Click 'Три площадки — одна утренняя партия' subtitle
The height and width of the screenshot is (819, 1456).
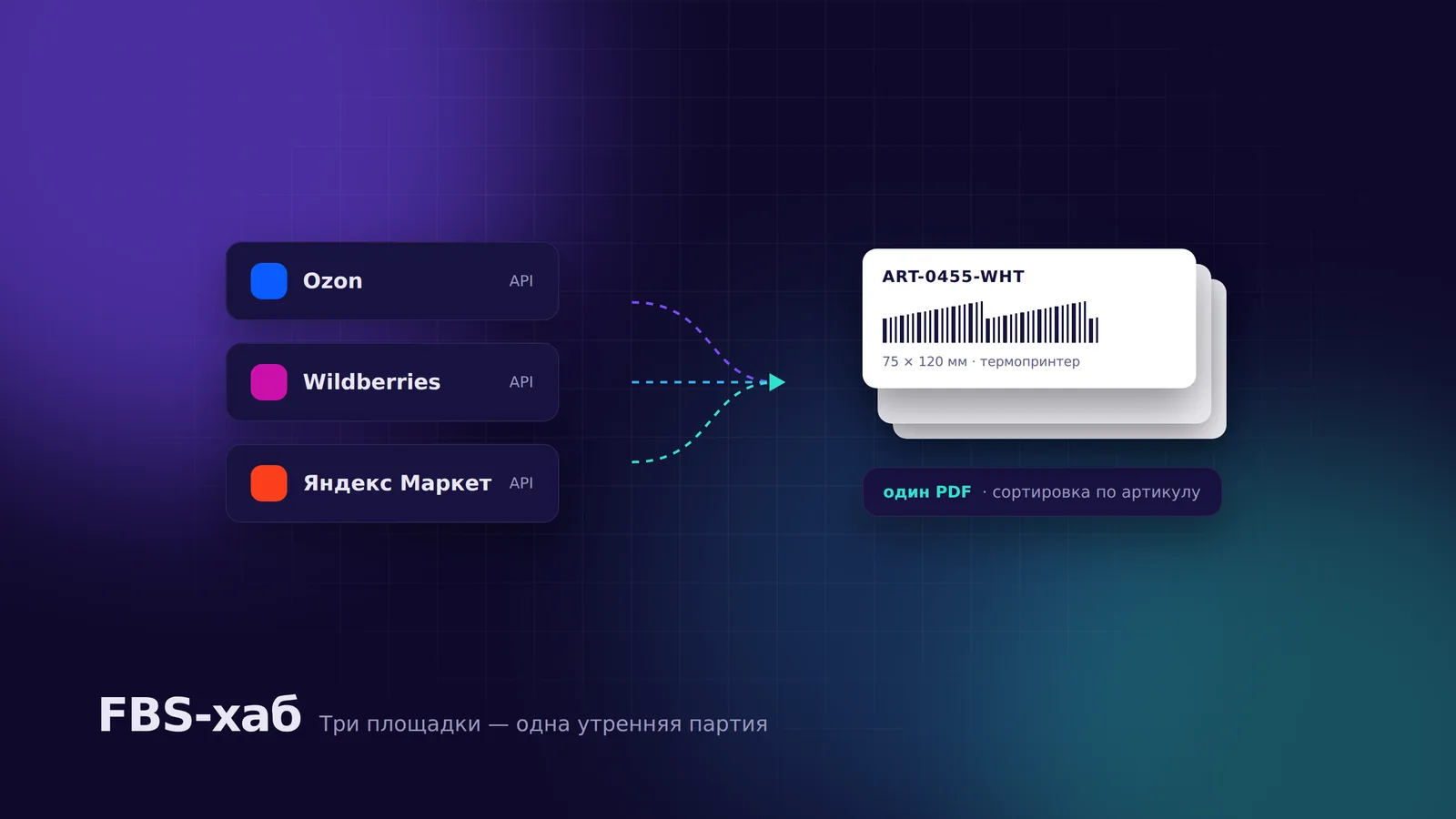click(543, 724)
